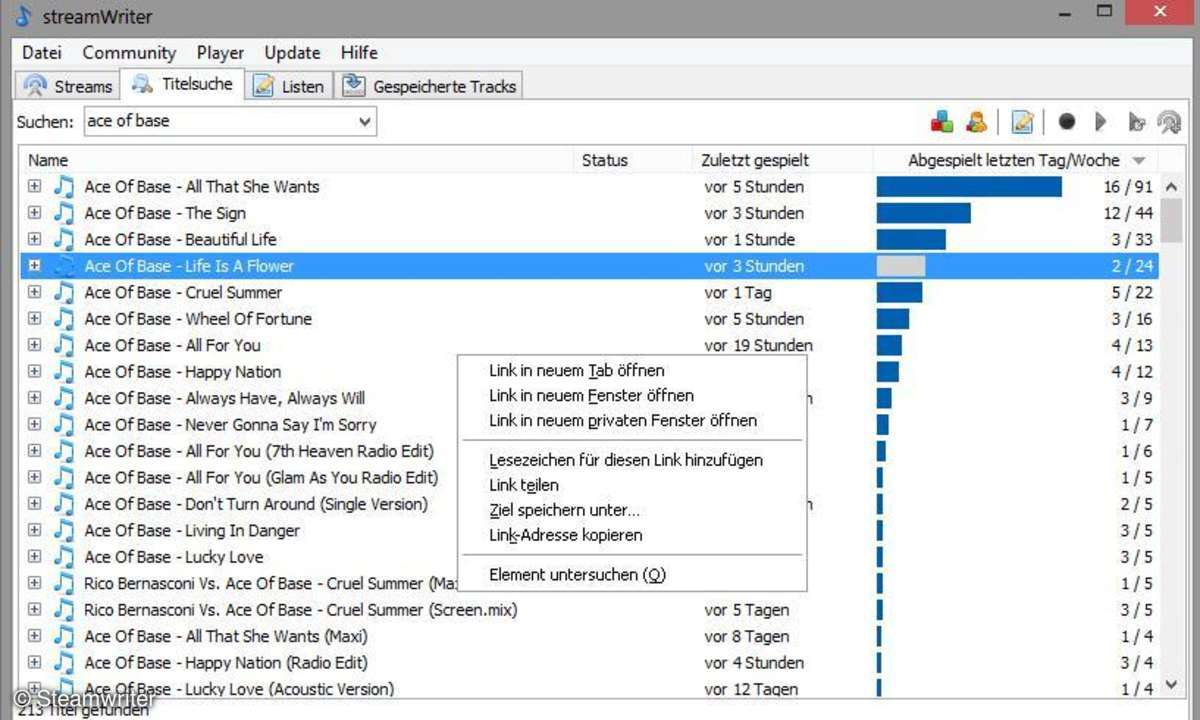Select All For You (7th Heaven Radio Edit)
This screenshot has height=720, width=1200.
click(589, 451)
